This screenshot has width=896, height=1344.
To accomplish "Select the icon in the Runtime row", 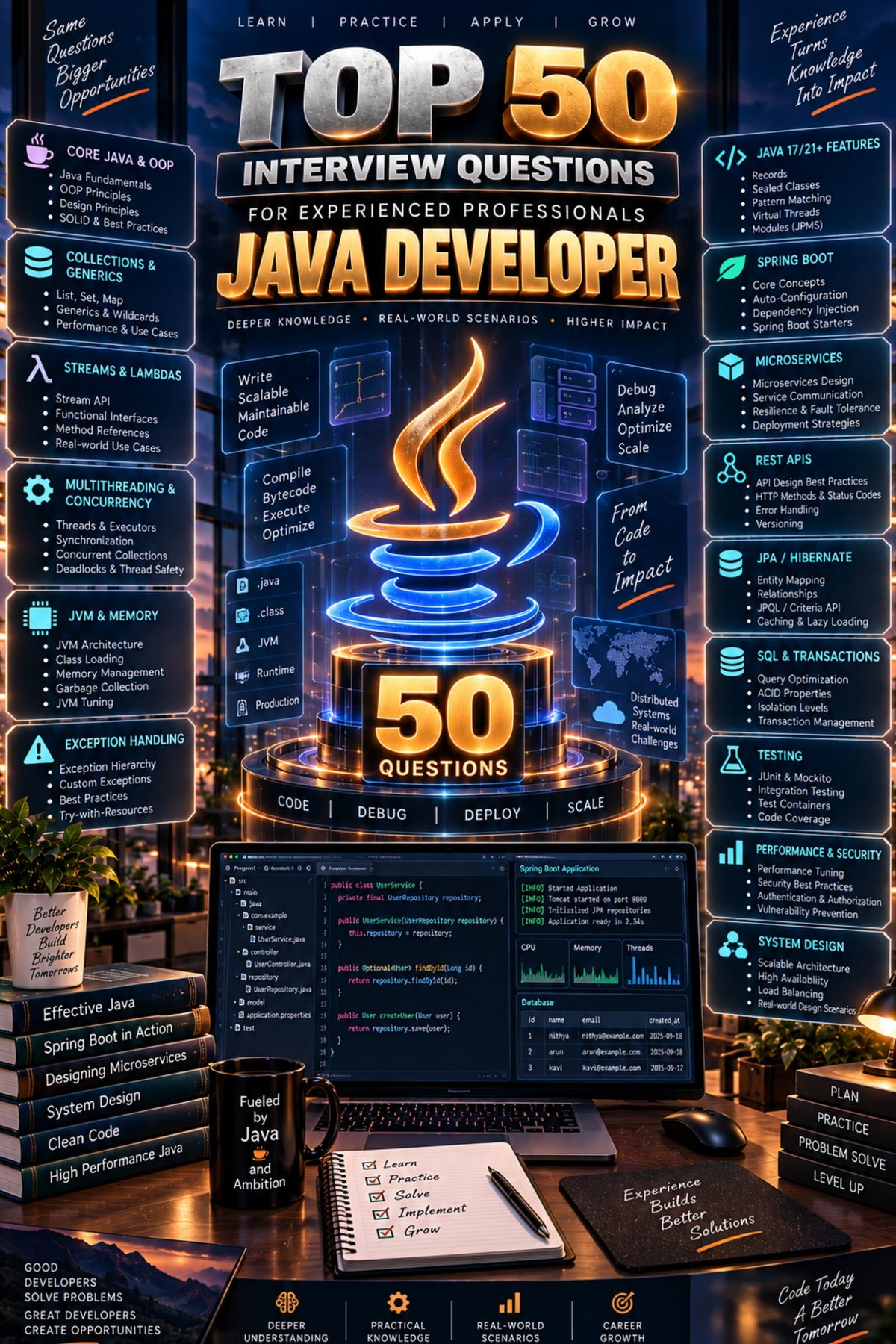I will 242,676.
